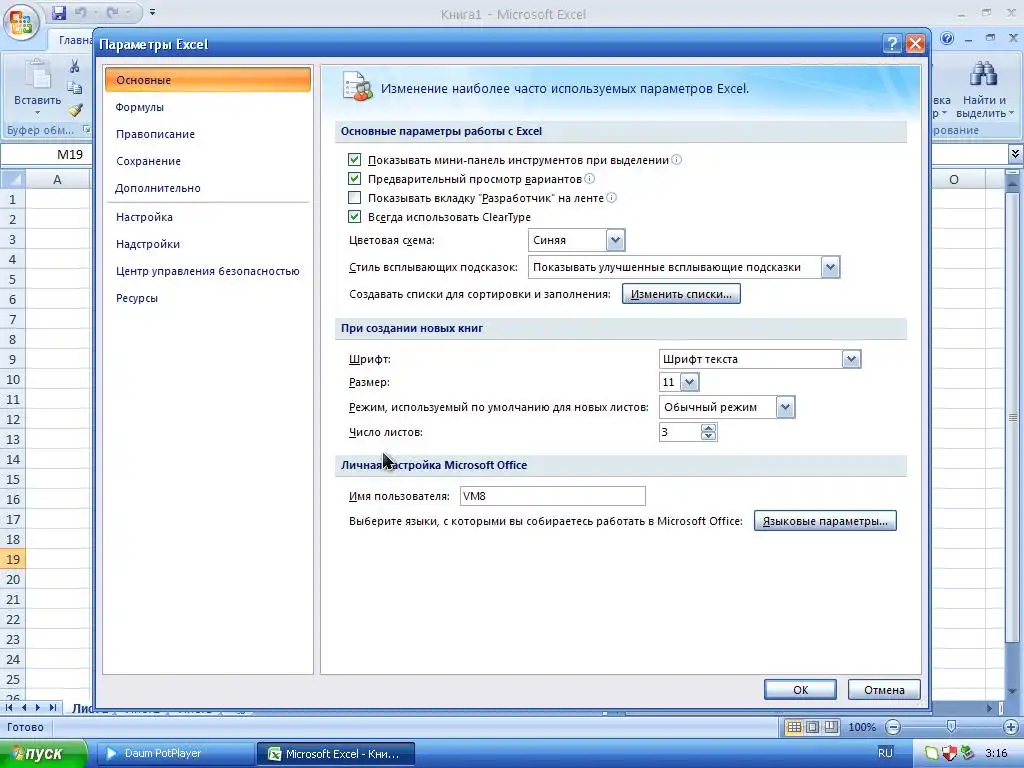The image size is (1024, 768).
Task: Click the Format Painter brush icon
Action: 76,110
